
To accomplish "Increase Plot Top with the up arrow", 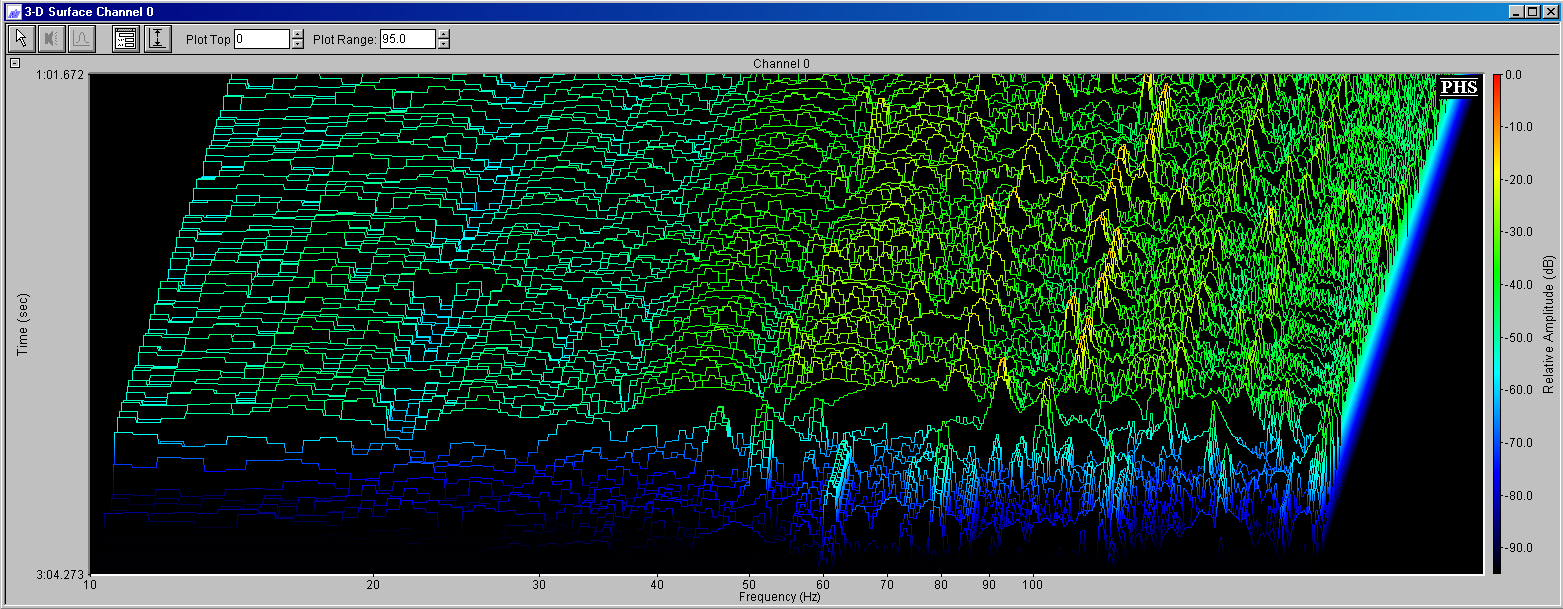I will [x=297, y=34].
